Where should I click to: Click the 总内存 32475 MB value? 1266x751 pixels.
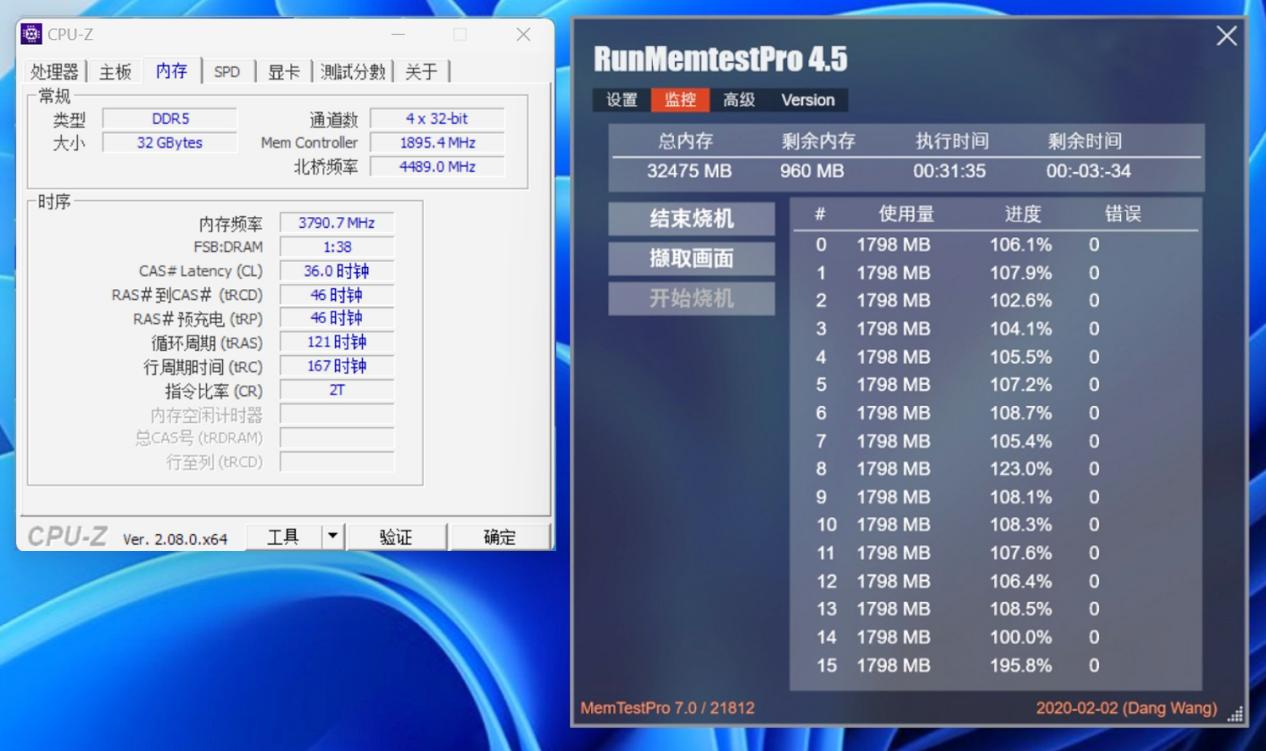[689, 171]
